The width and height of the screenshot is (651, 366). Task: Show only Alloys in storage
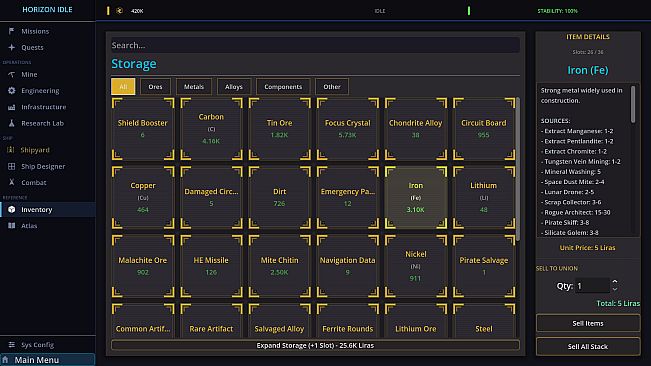click(x=234, y=87)
